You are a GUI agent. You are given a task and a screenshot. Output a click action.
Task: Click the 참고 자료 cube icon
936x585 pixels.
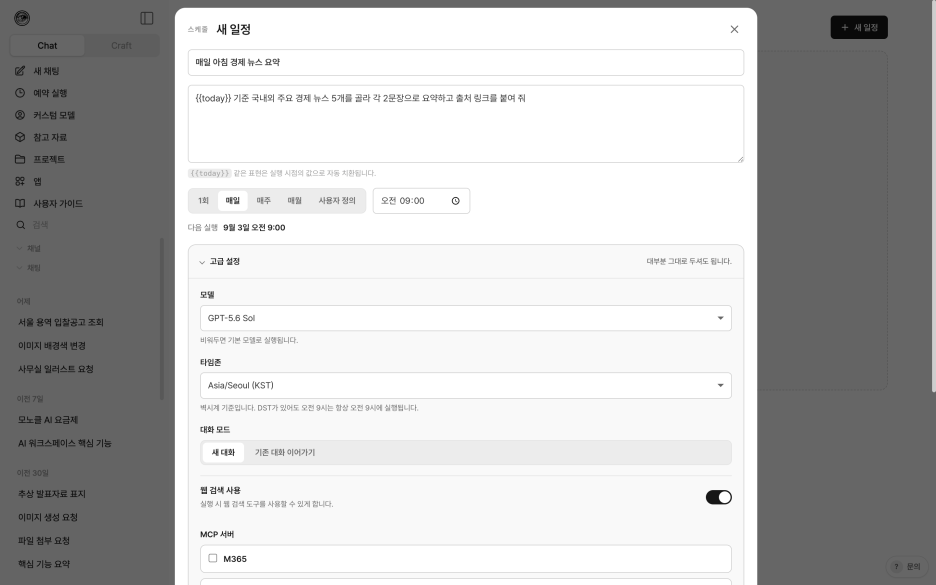[x=20, y=137]
